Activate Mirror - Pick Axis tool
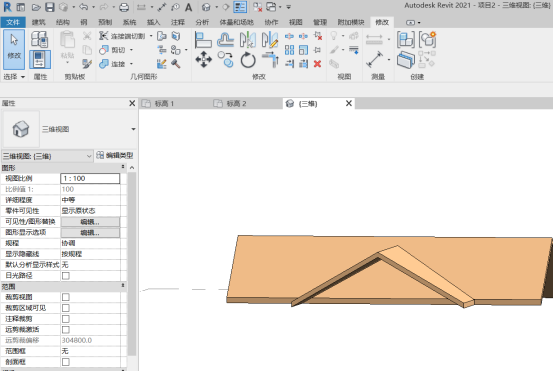Image resolution: width=553 pixels, height=371 pixels. (x=248, y=39)
